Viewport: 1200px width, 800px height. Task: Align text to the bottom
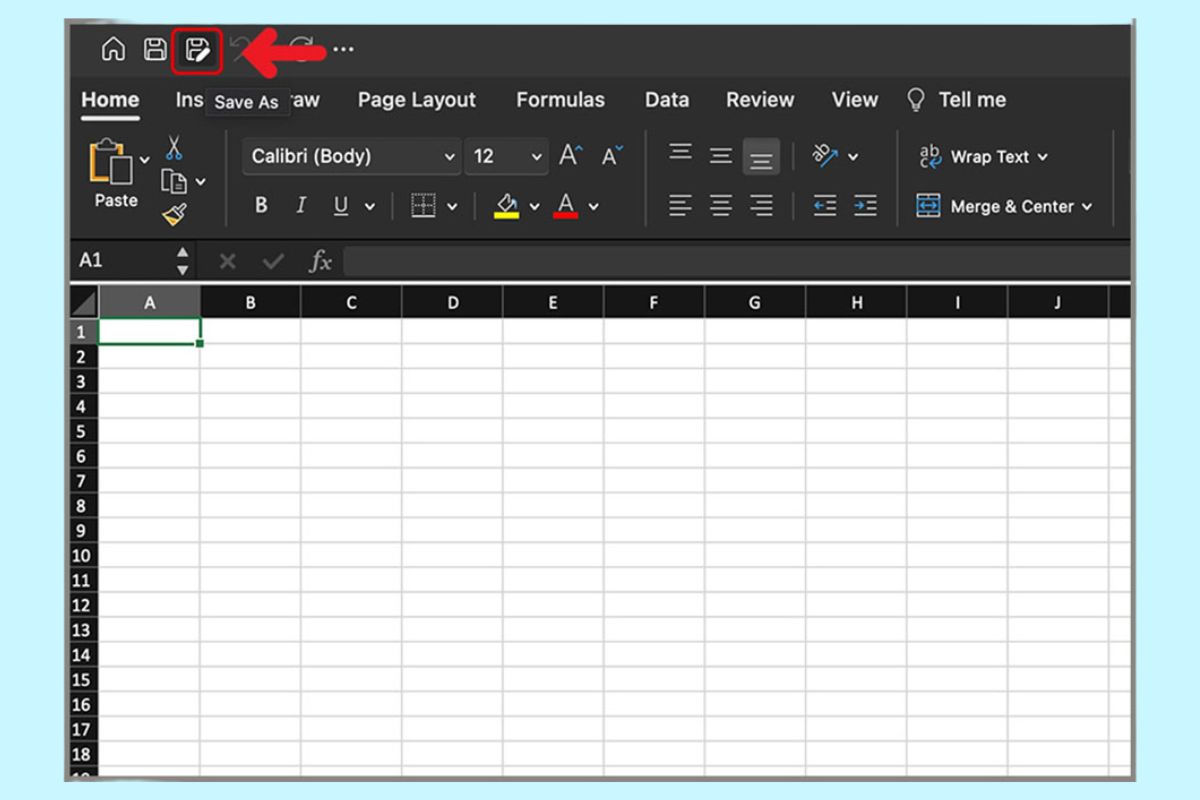762,158
